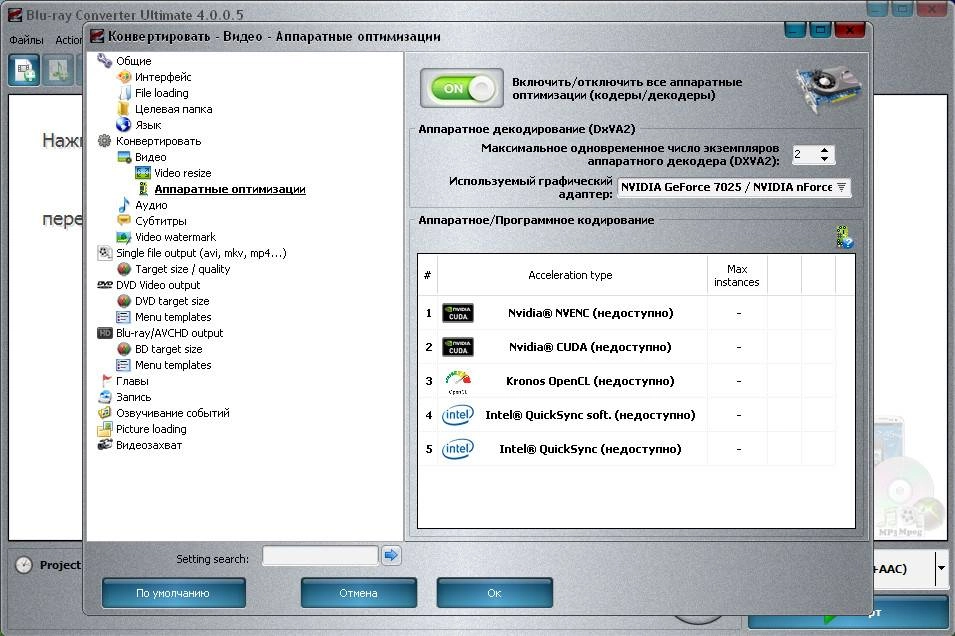Confirm with the Ок button
The width and height of the screenshot is (955, 636).
pyautogui.click(x=495, y=593)
